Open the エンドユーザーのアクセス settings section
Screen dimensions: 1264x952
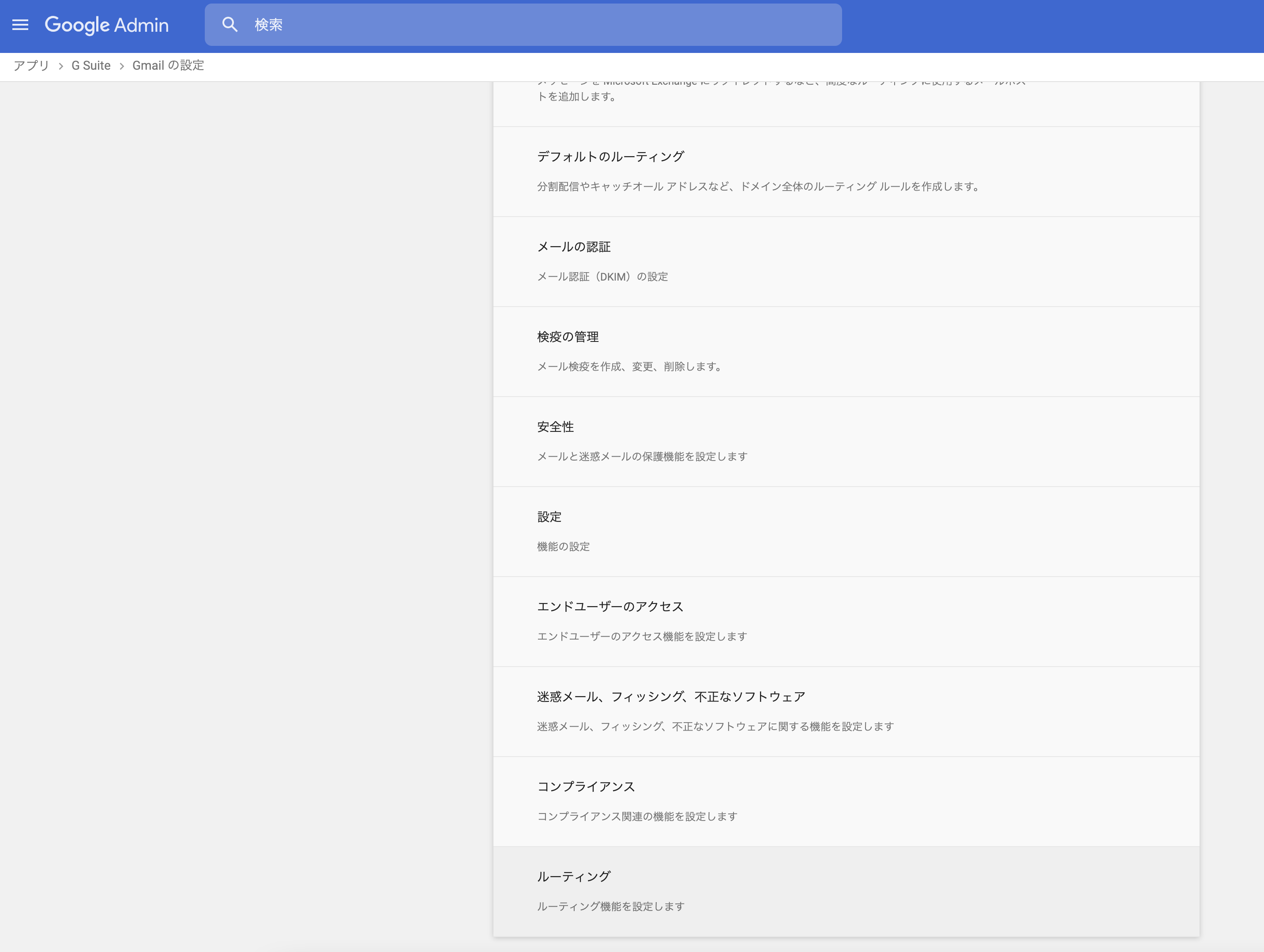coord(610,607)
